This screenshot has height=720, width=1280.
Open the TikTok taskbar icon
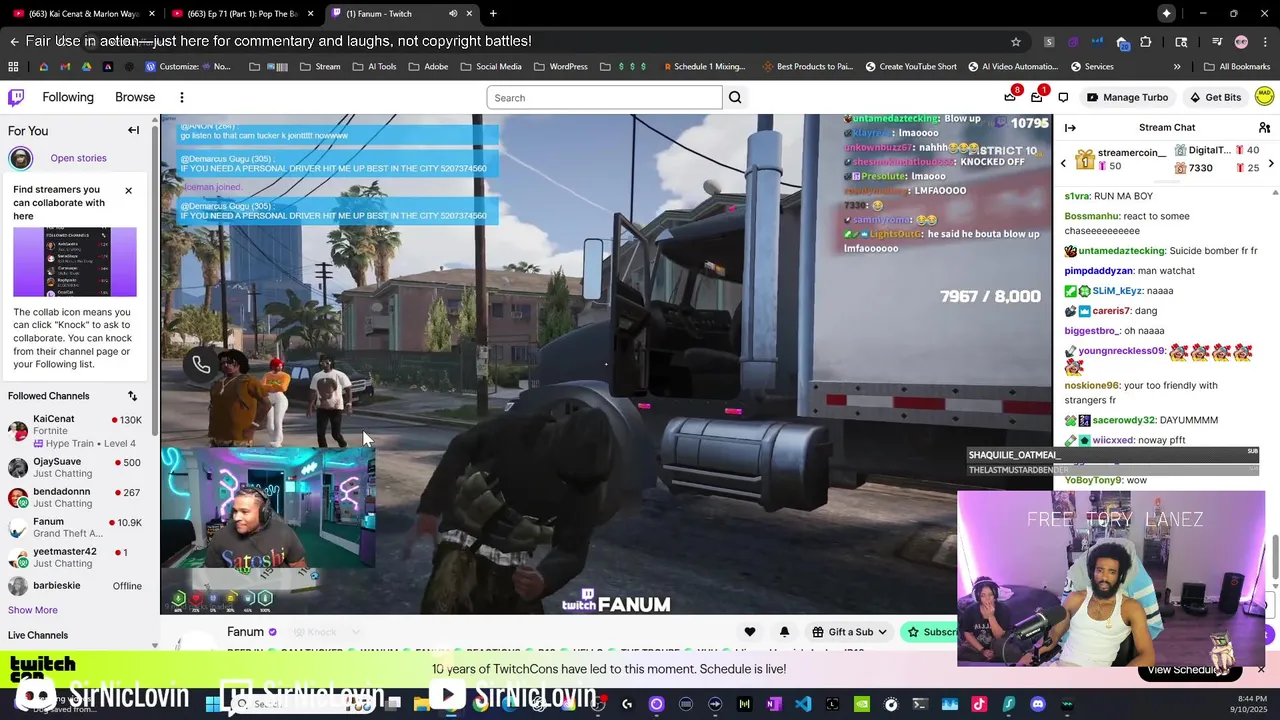[x=979, y=704]
